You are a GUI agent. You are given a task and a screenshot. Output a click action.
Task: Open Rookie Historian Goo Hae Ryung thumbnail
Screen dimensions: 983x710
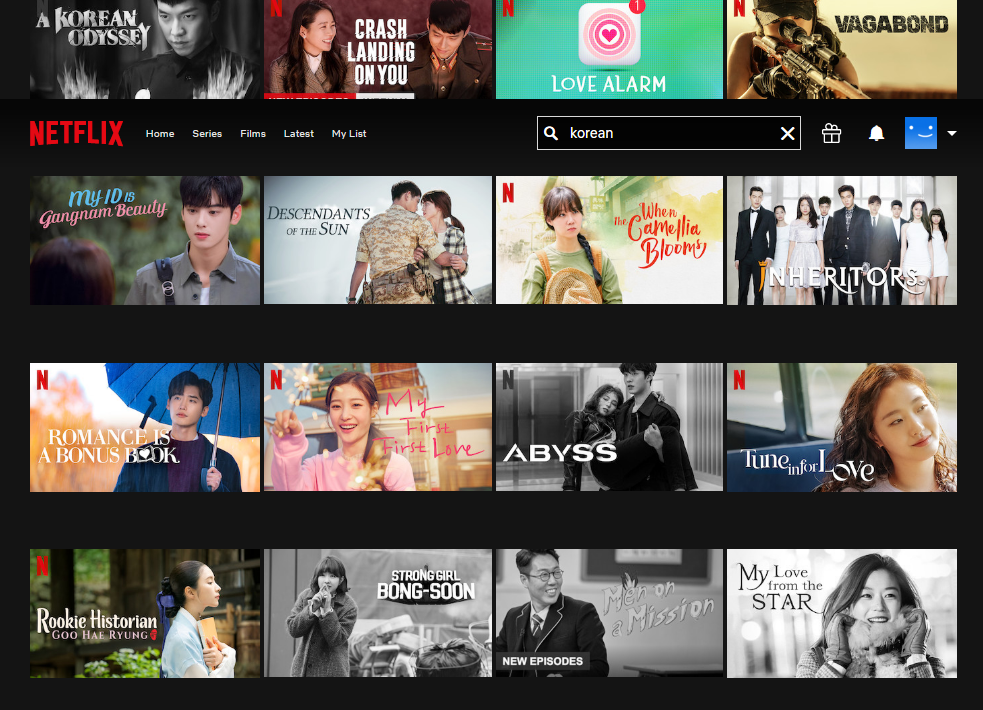[x=145, y=613]
